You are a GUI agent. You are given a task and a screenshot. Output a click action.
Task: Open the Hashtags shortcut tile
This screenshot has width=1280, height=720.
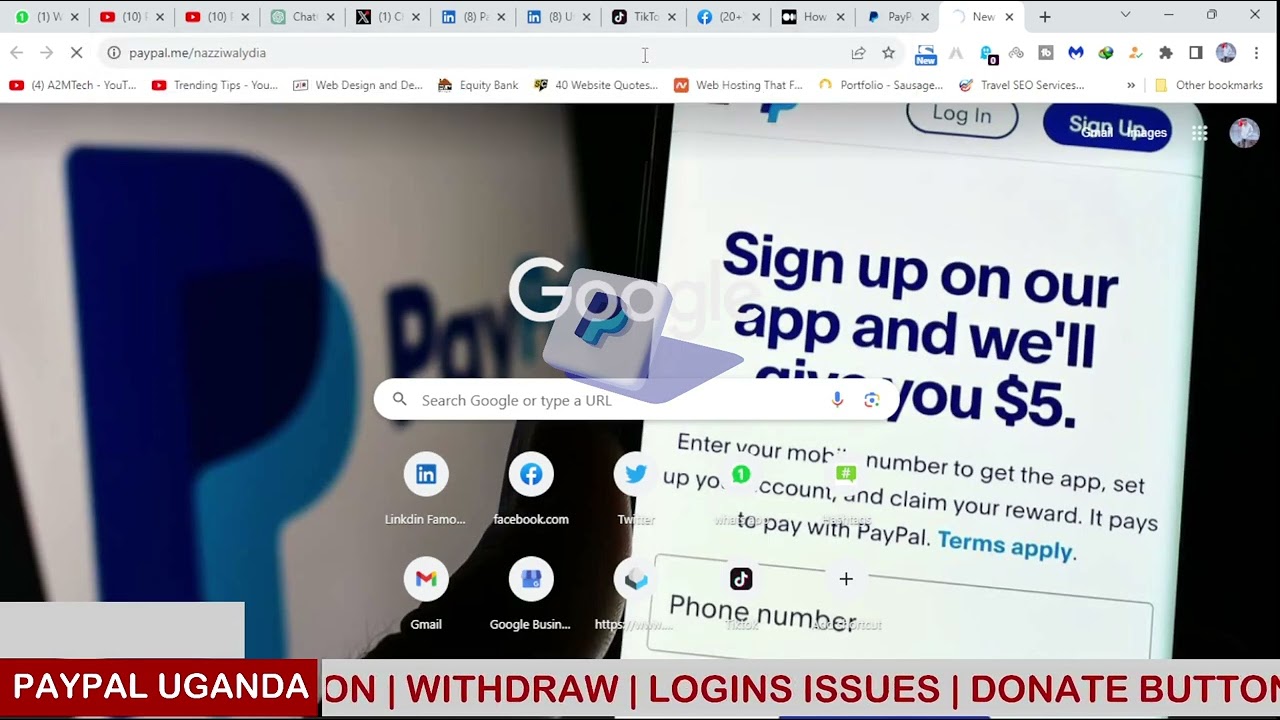coord(846,489)
